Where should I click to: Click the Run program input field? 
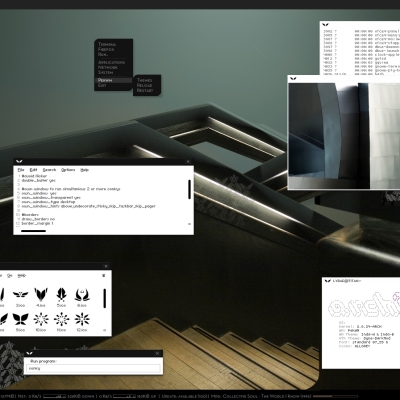93,368
